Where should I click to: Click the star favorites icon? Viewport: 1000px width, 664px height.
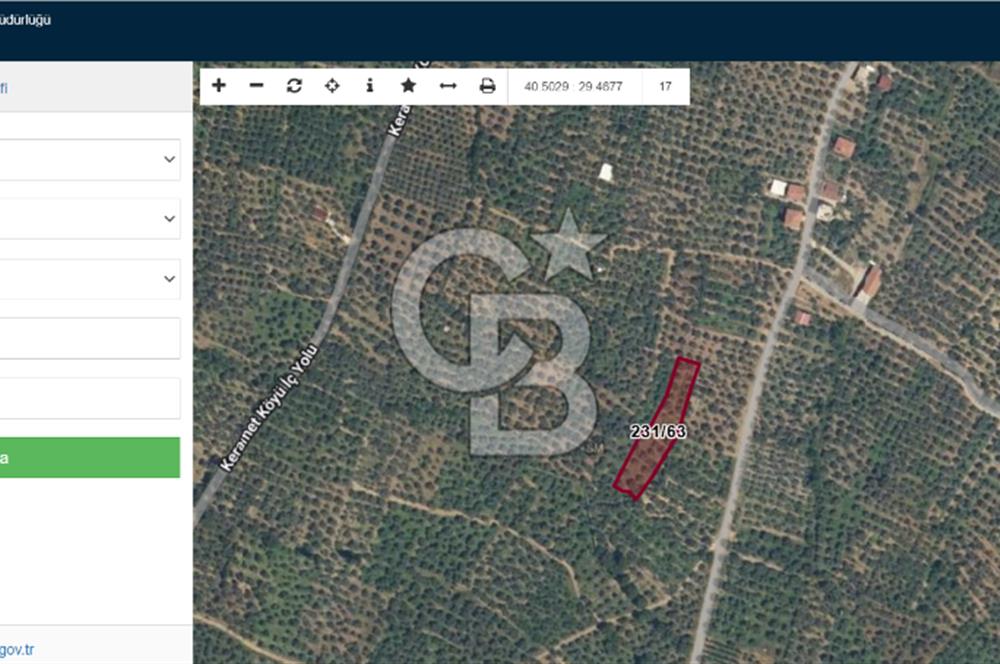point(408,85)
